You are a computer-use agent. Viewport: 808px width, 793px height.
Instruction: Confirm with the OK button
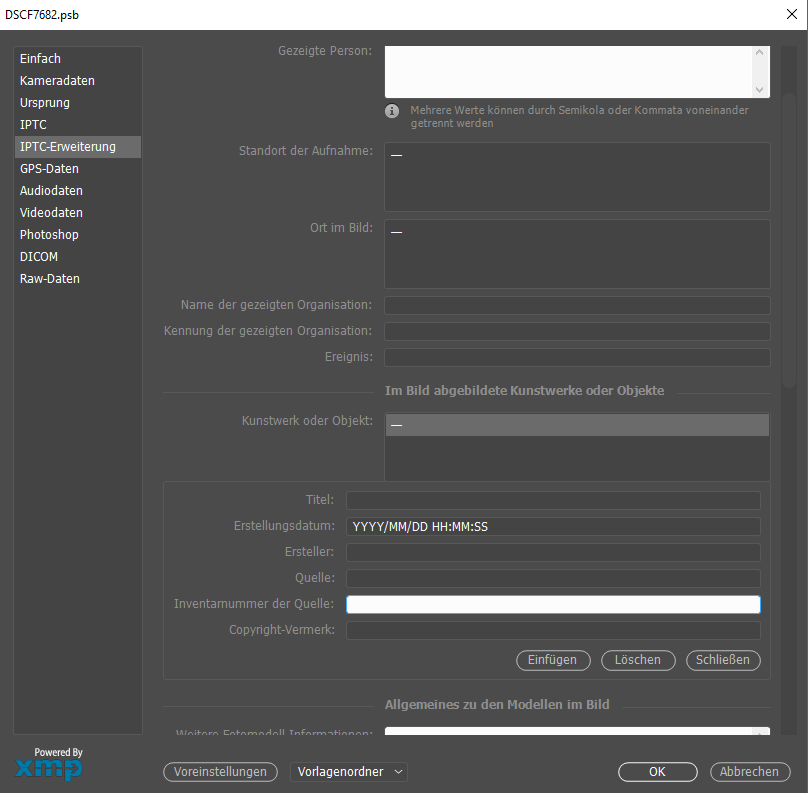657,772
